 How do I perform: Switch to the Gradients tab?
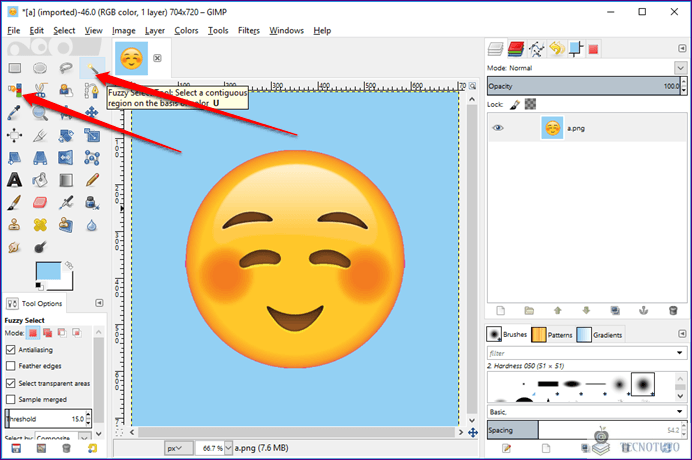(x=600, y=335)
